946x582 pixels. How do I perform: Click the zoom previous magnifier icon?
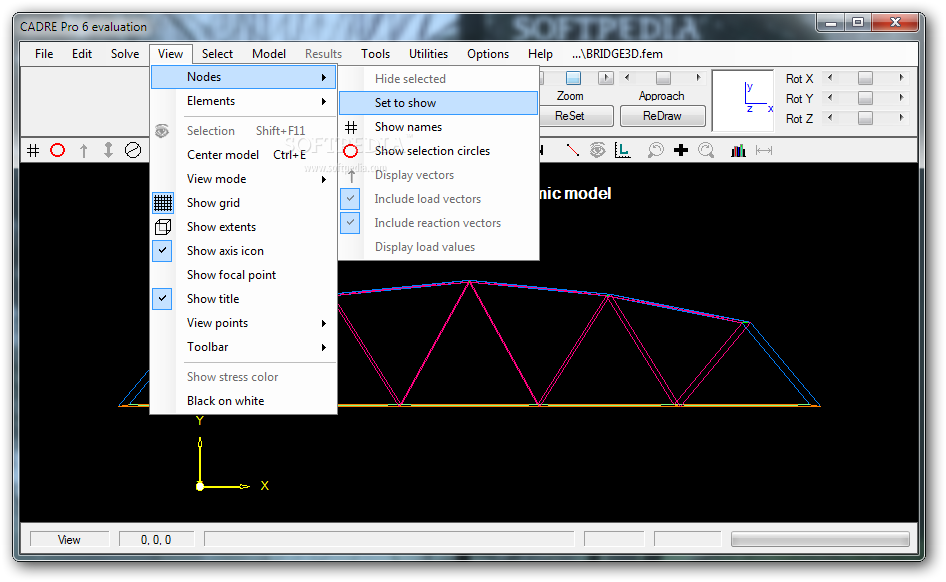click(x=655, y=150)
